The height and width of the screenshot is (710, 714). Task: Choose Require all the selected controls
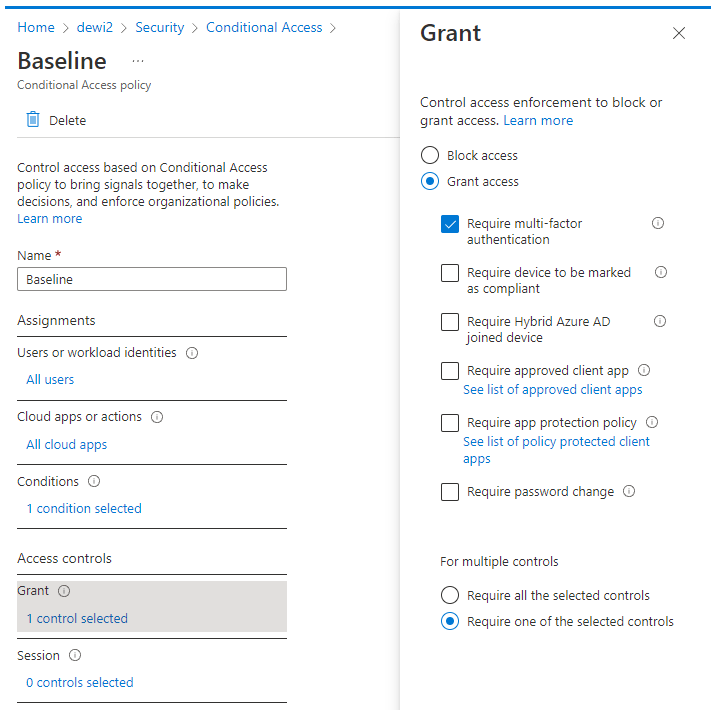click(x=450, y=595)
